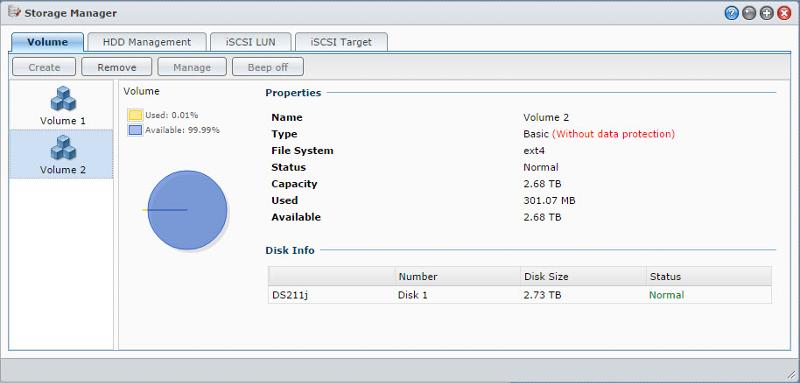
Task: Click the maximize plus circle icon
Action: (766, 13)
